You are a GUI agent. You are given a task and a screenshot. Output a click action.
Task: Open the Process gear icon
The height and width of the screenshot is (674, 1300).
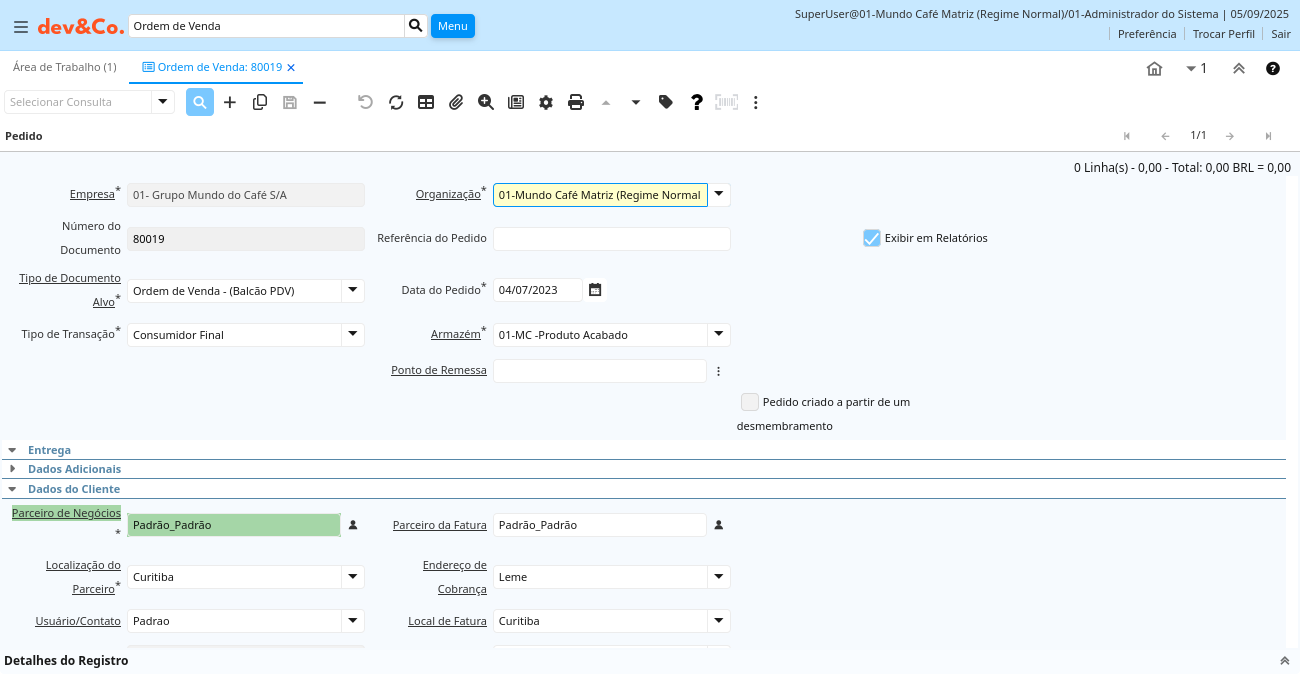tap(546, 102)
